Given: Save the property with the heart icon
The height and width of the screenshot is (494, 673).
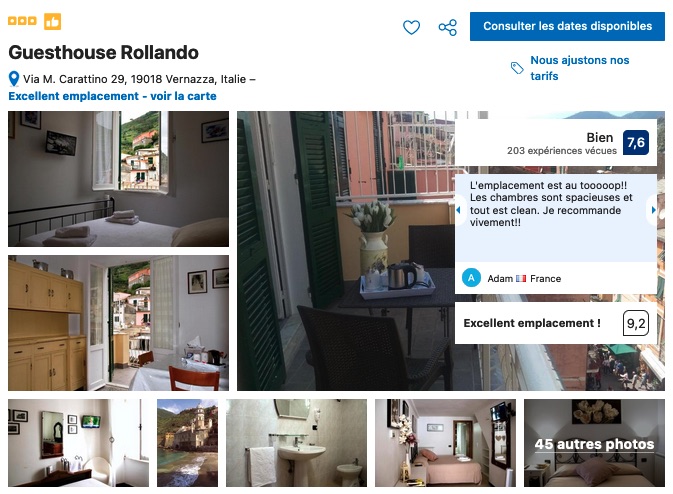Looking at the screenshot, I should click(411, 27).
